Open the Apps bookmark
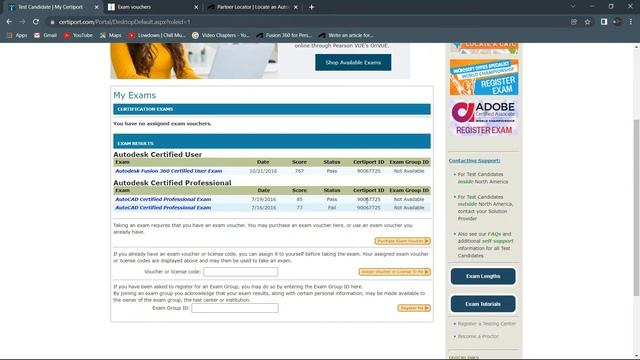The width and height of the screenshot is (640, 360). click(17, 36)
